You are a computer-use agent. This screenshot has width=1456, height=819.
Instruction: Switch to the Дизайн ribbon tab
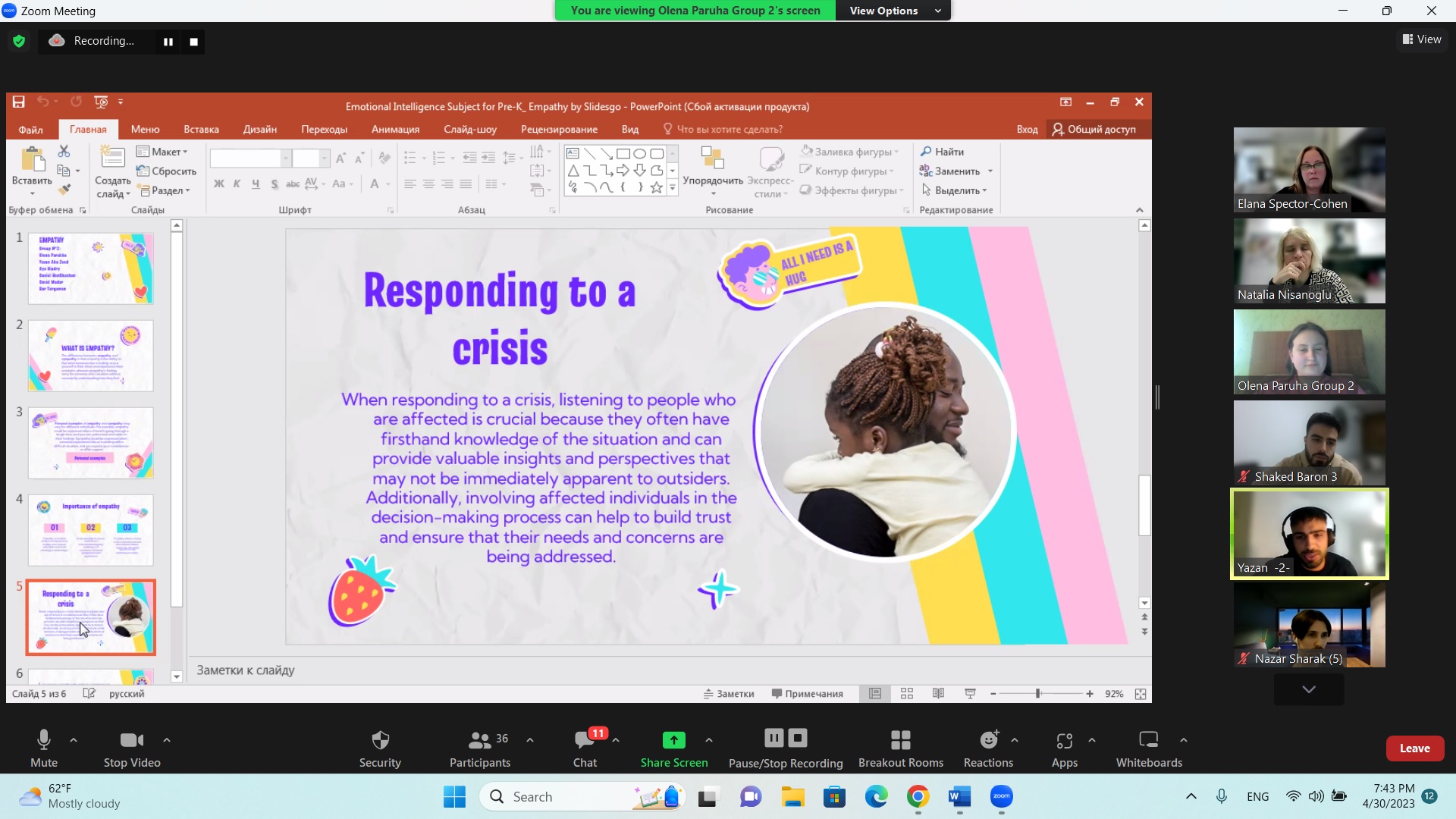260,130
